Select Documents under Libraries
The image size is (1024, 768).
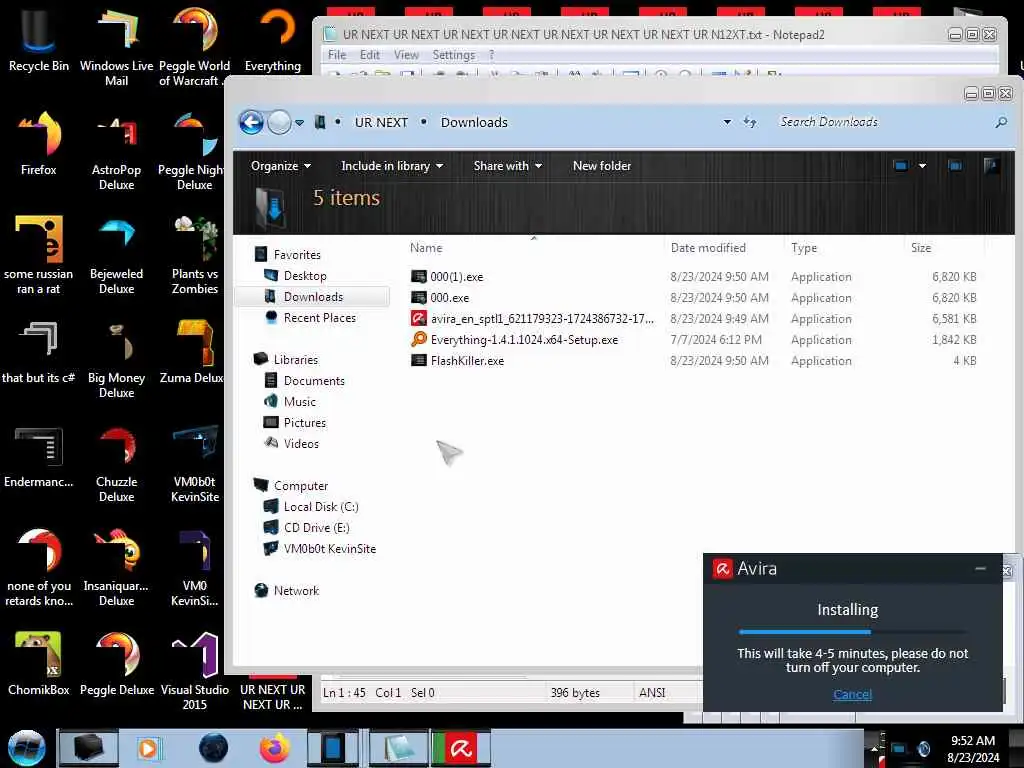pyautogui.click(x=313, y=380)
